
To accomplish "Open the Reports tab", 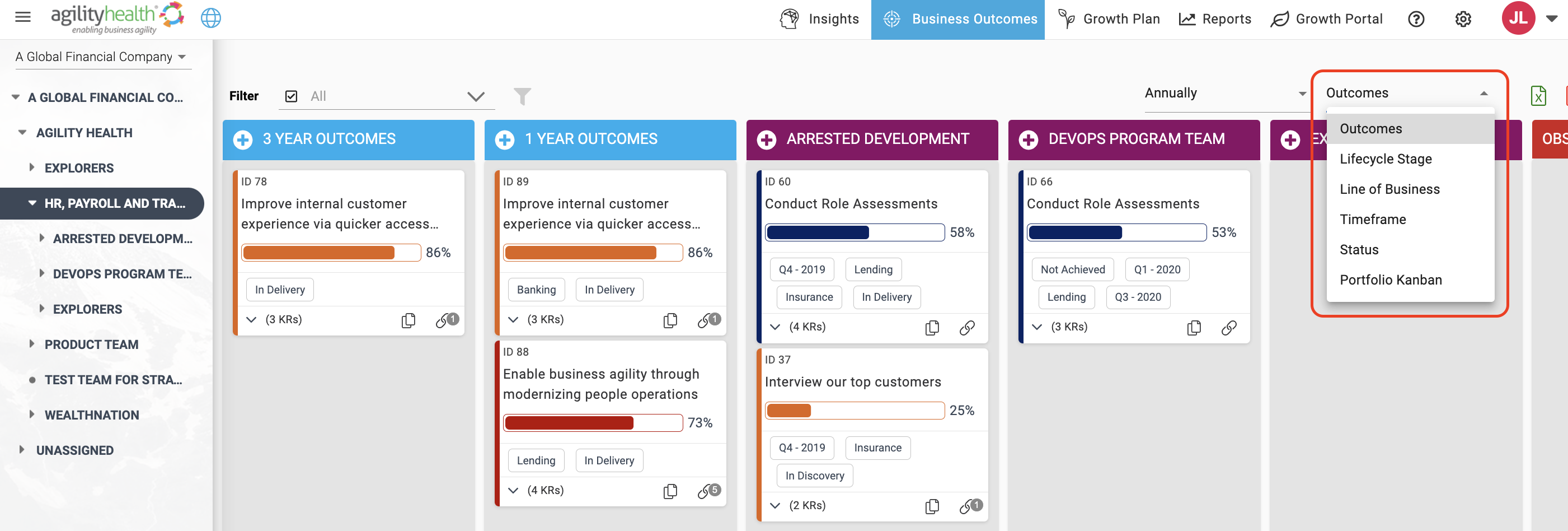I will [1215, 19].
